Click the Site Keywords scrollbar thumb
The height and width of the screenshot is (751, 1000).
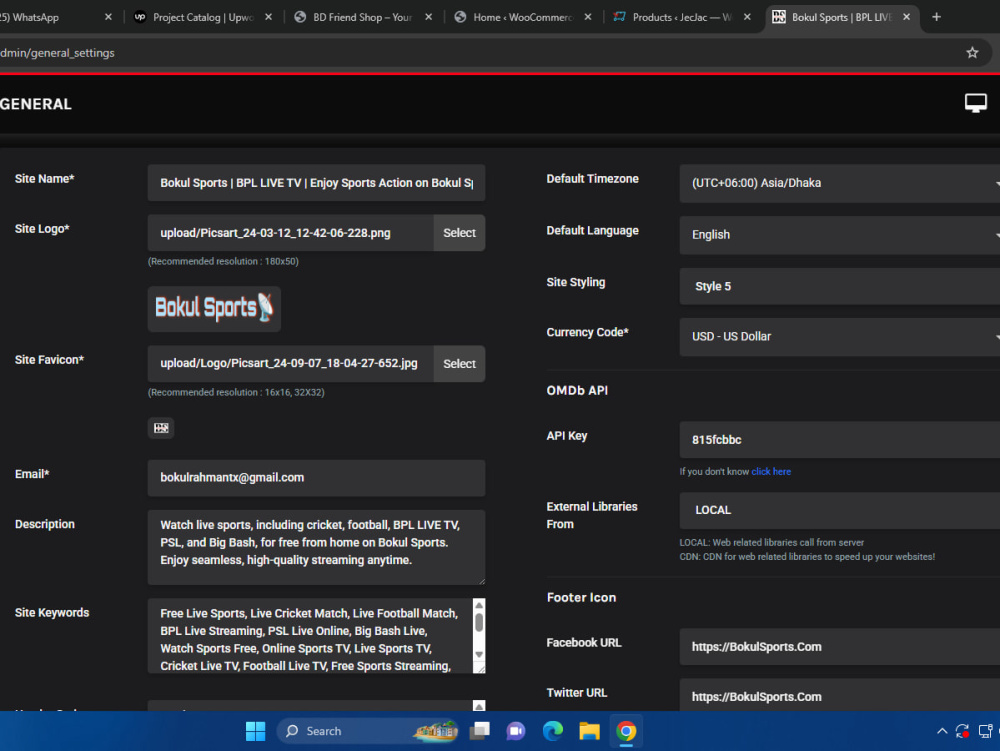(479, 623)
